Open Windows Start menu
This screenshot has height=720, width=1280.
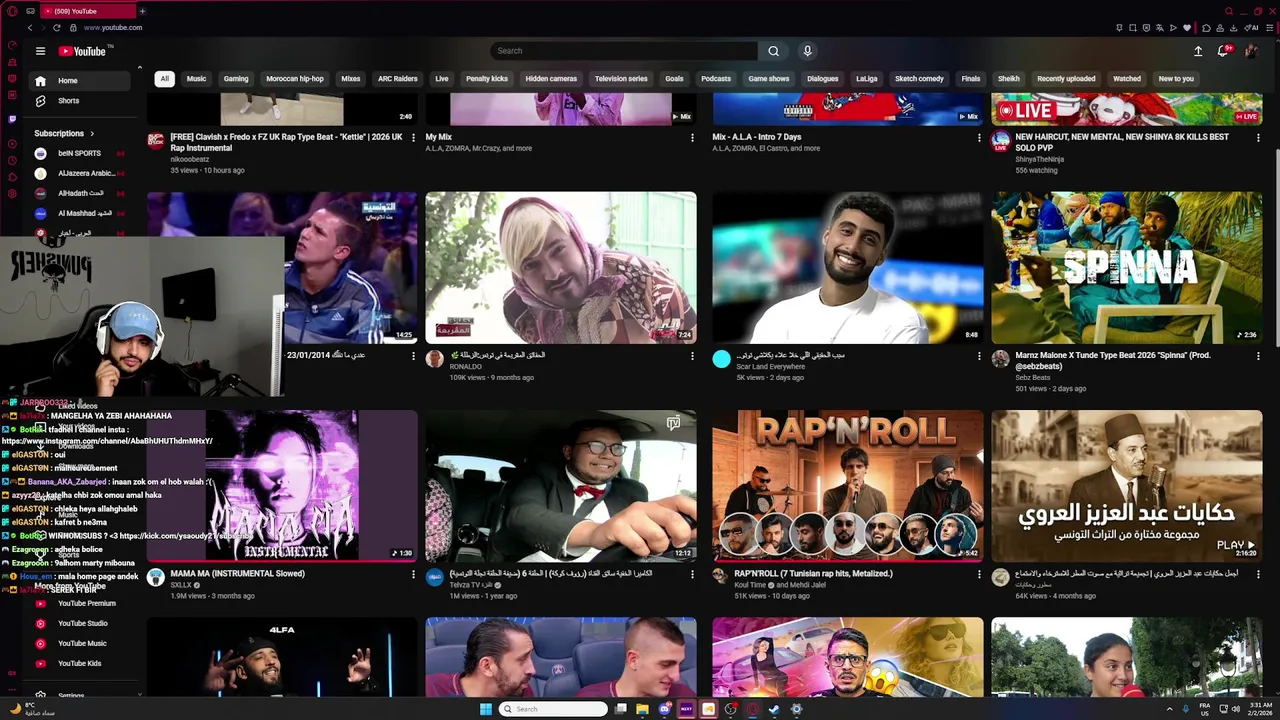486,709
